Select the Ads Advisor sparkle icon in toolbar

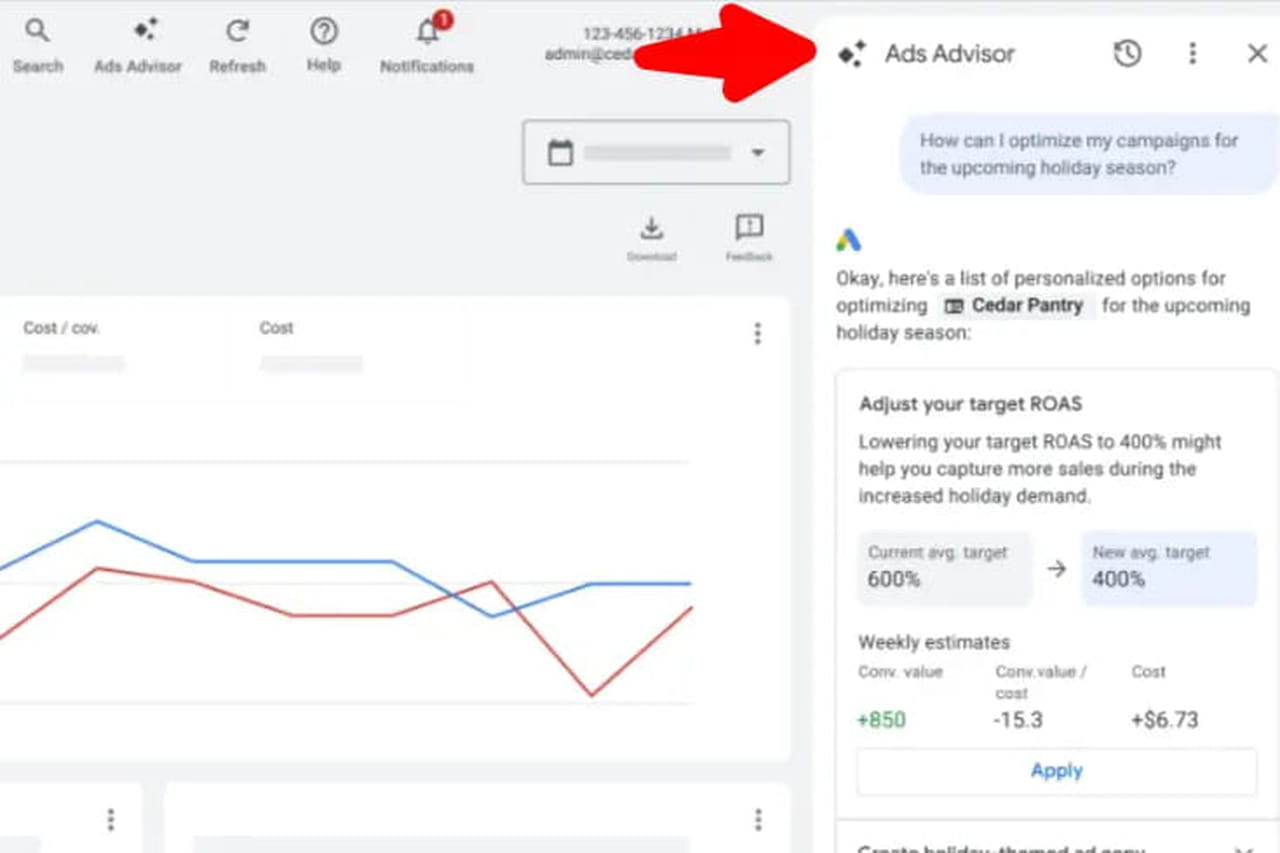(x=137, y=33)
